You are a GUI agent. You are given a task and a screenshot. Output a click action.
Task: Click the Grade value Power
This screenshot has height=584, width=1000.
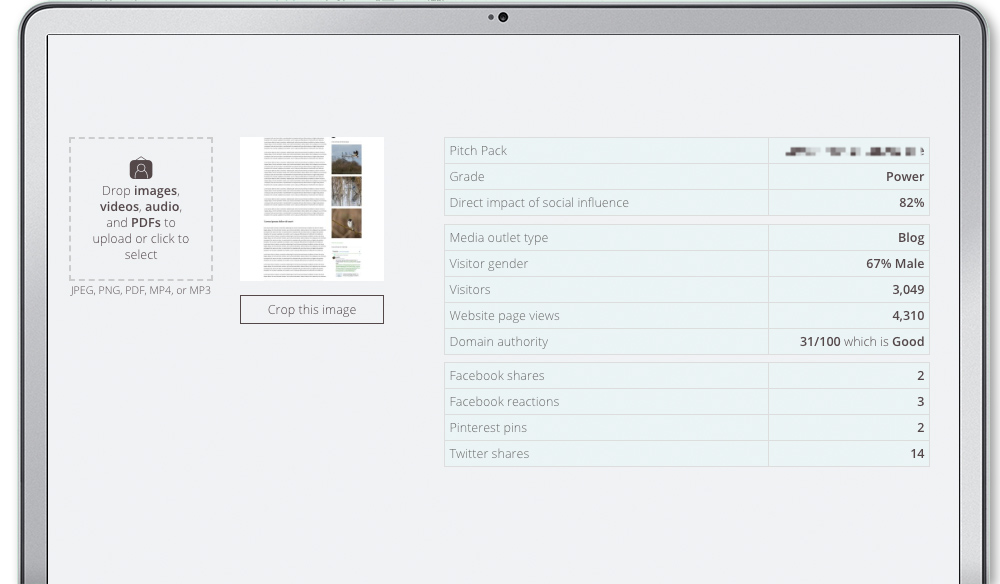click(x=904, y=177)
